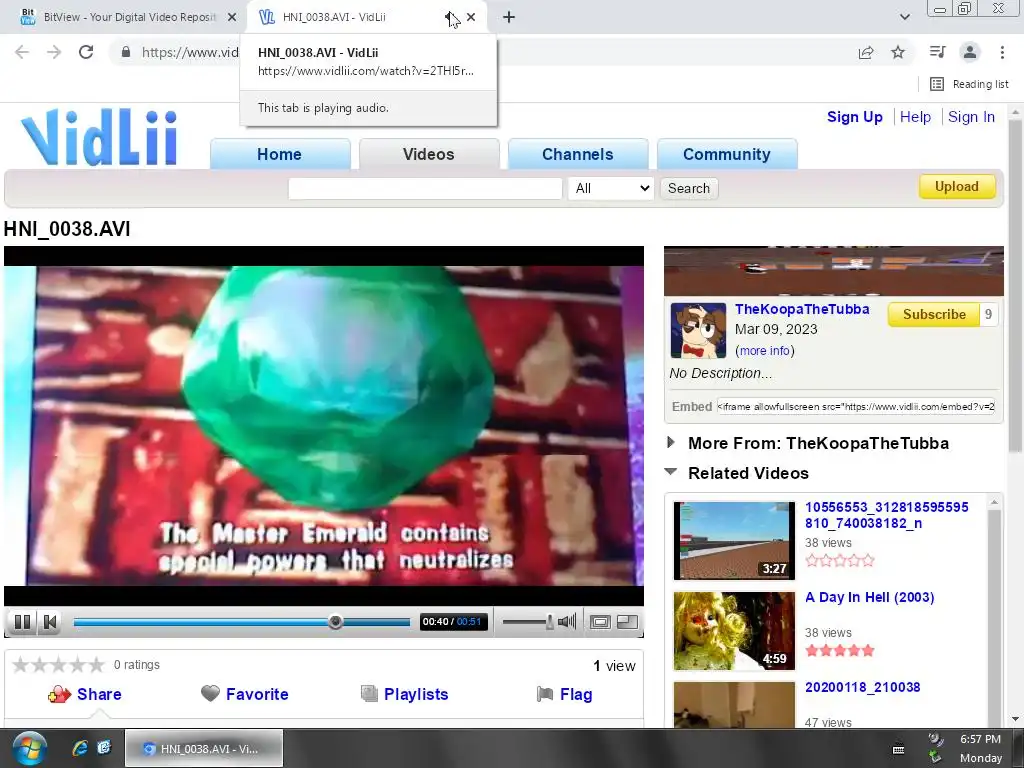Reload the page with refresh icon
This screenshot has width=1024, height=768.
click(86, 52)
